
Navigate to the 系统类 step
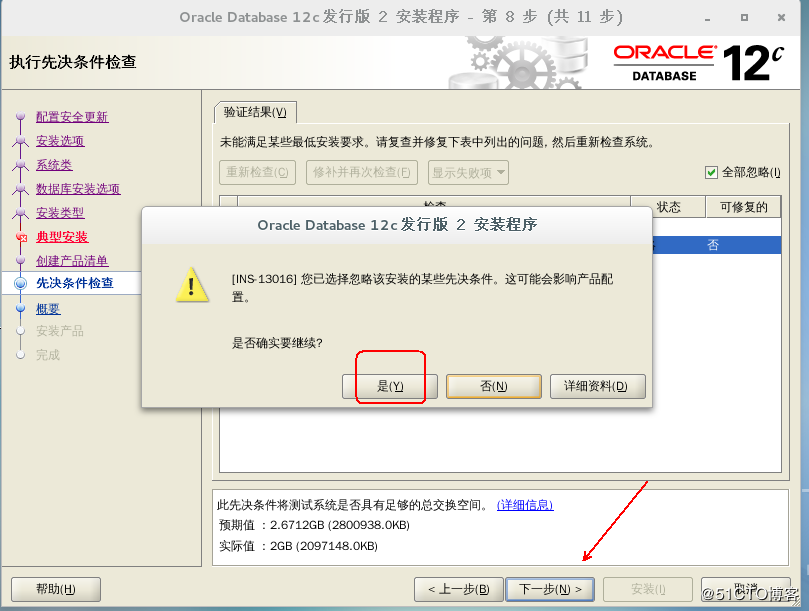pyautogui.click(x=54, y=165)
